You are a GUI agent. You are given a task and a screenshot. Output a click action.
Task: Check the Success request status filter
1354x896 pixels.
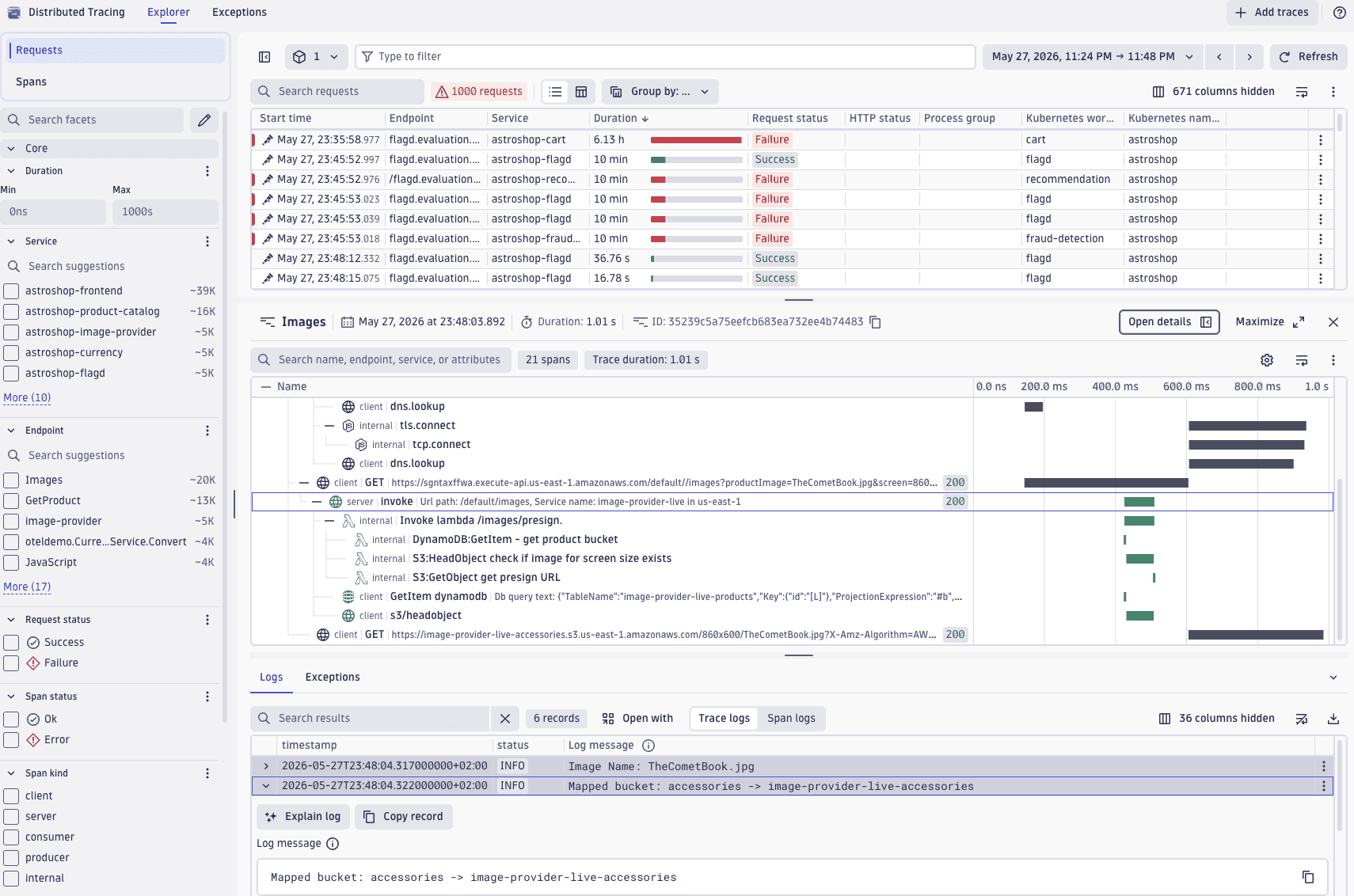pos(11,643)
